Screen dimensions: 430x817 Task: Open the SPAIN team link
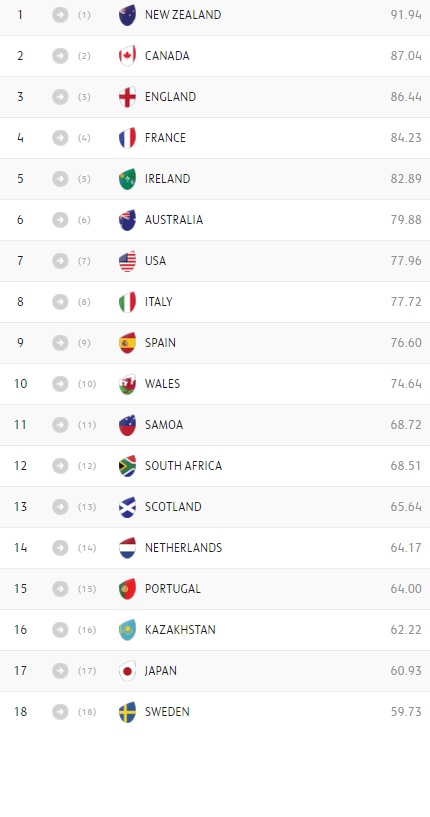click(x=160, y=343)
